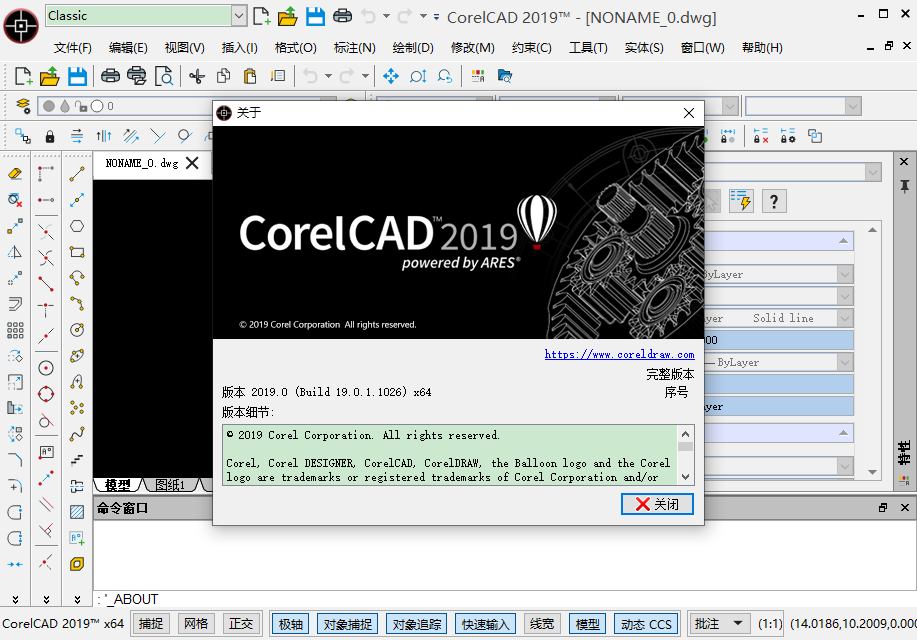Click the Print icon in standard toolbar
917x640 pixels.
(110, 76)
